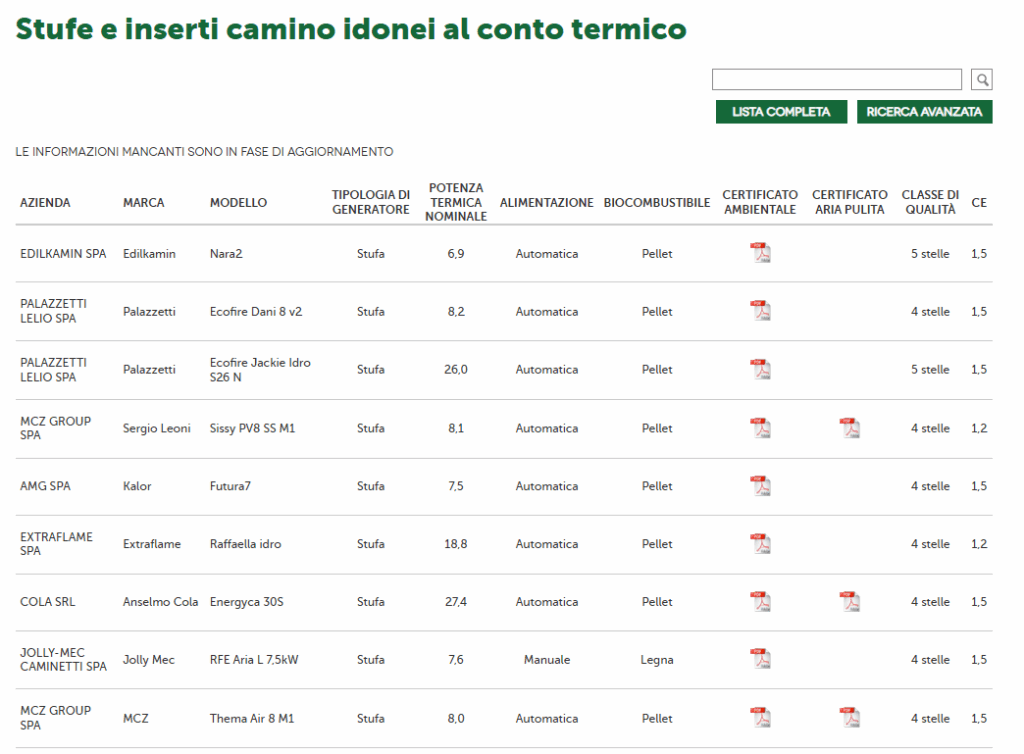
Task: Click 5 stelle in the Nara2 row
Action: point(931,253)
